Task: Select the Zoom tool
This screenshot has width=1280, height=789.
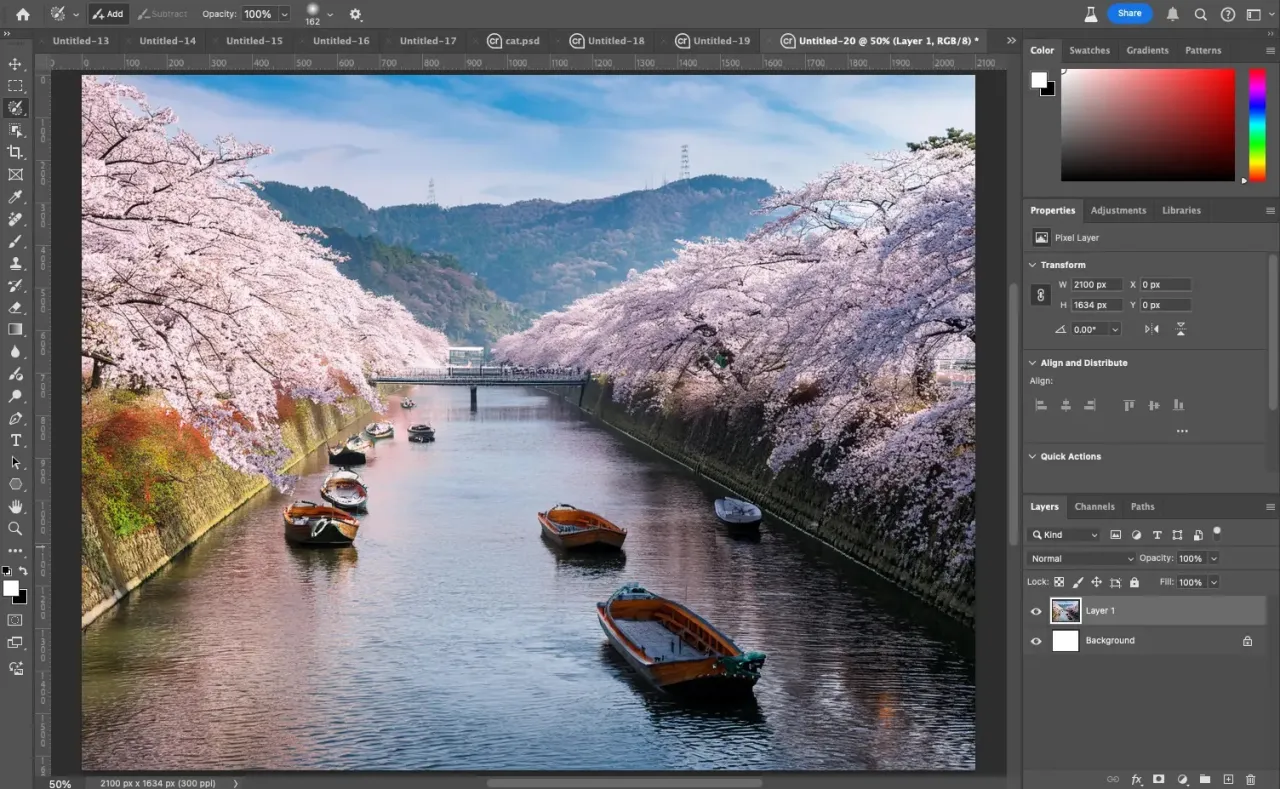Action: point(14,529)
